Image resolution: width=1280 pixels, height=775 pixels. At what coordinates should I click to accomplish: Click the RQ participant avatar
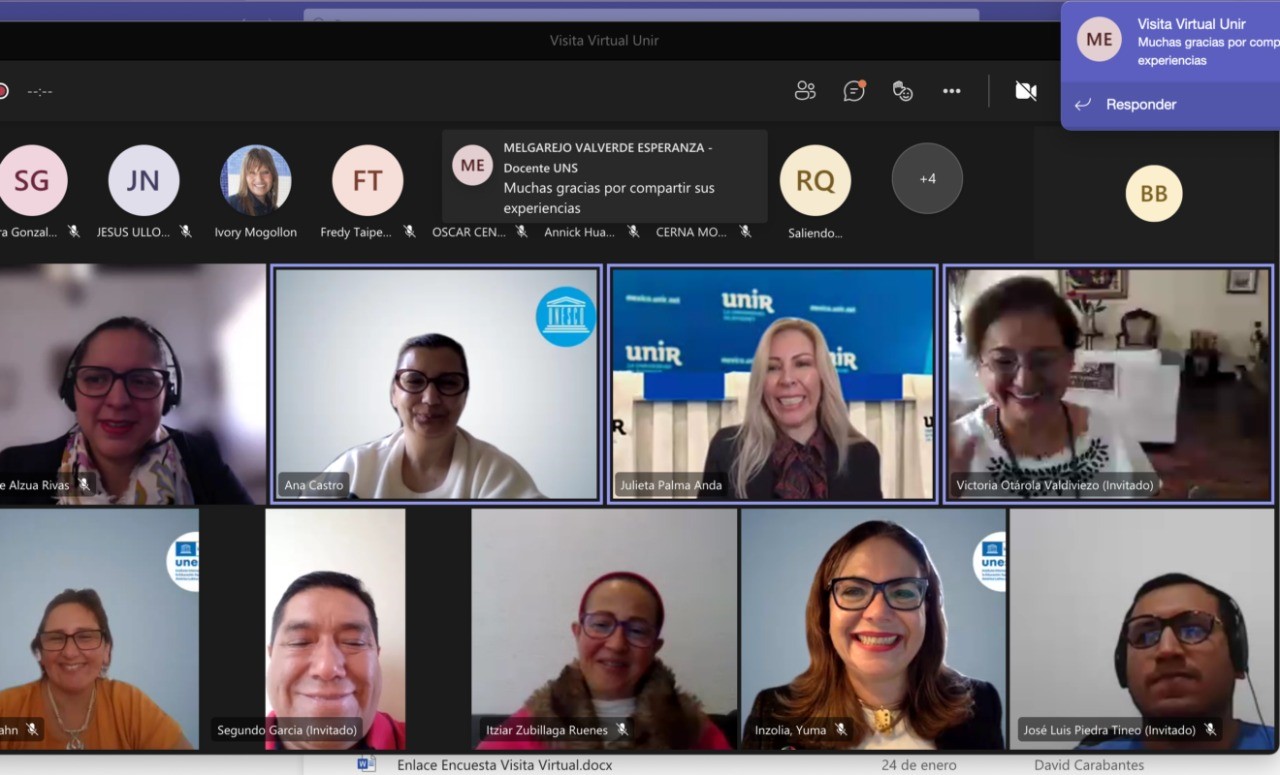click(815, 180)
